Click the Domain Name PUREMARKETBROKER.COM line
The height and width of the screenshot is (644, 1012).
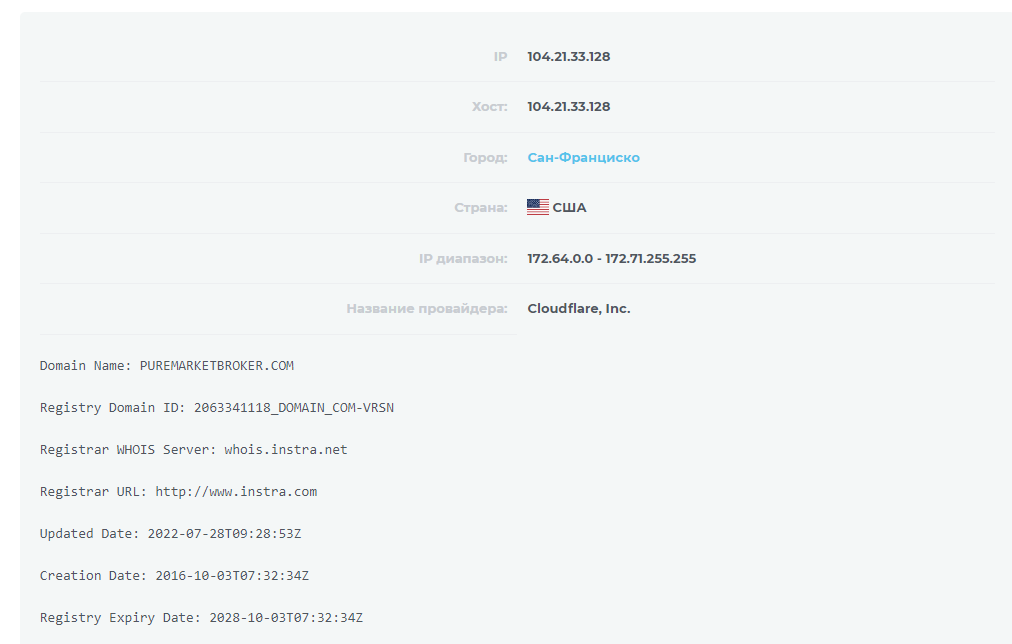167,366
